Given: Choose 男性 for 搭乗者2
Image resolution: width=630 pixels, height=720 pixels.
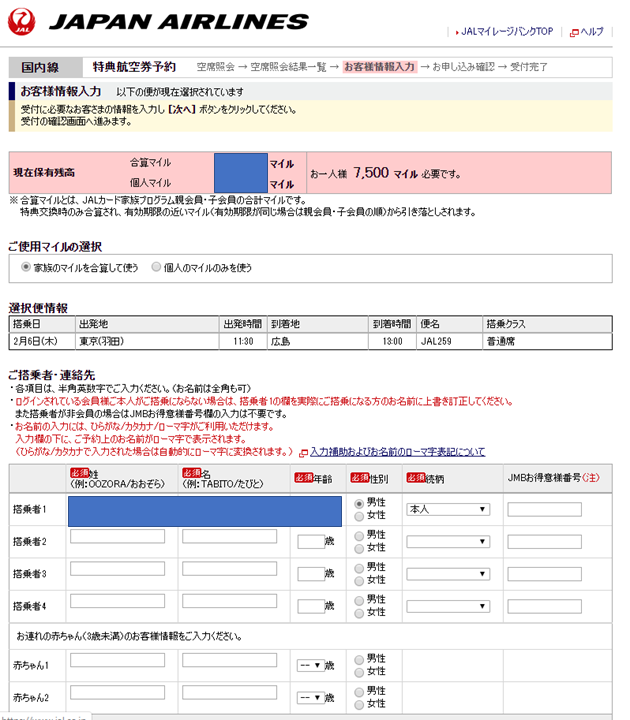Looking at the screenshot, I should 359,536.
